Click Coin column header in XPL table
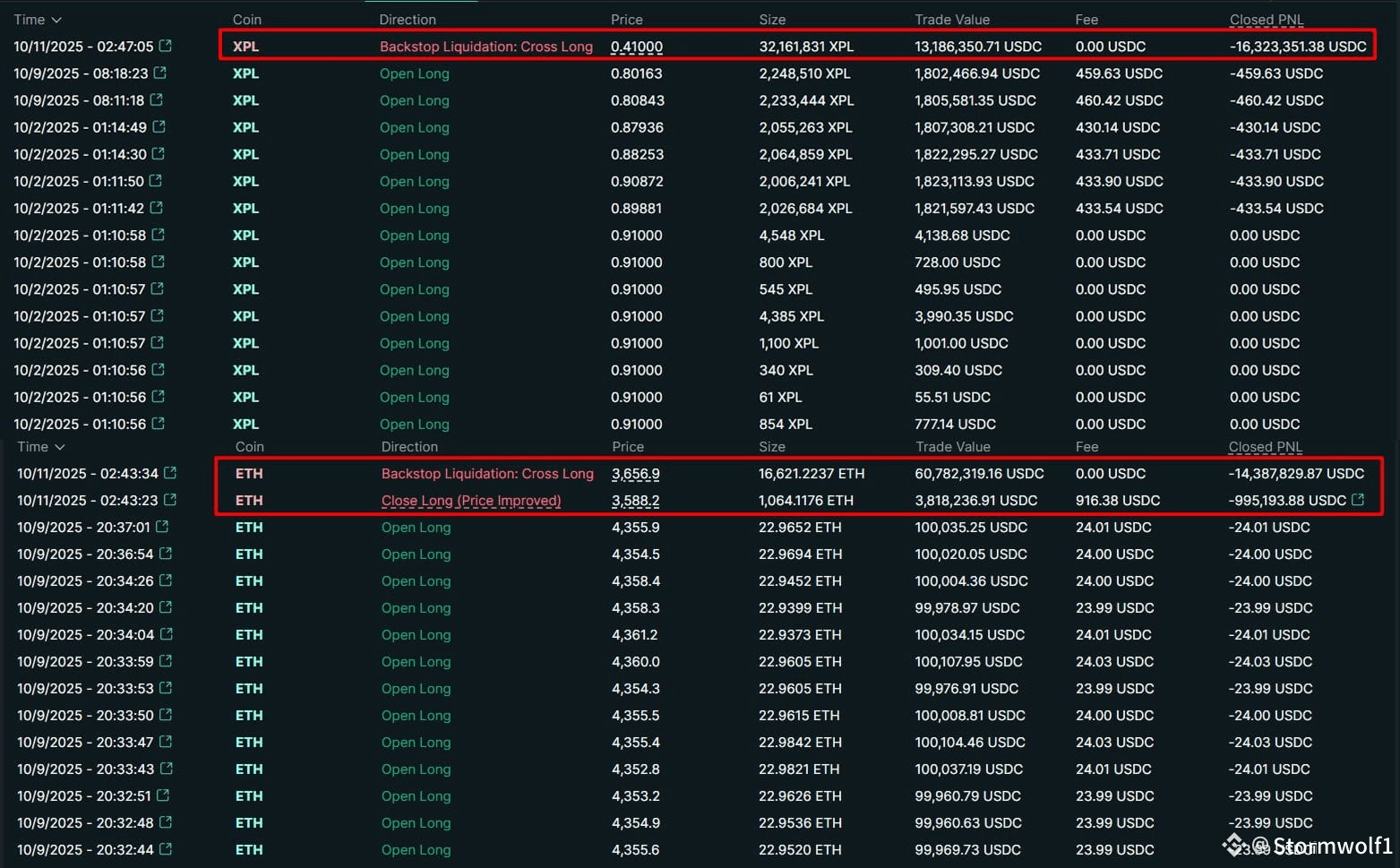 (x=247, y=20)
